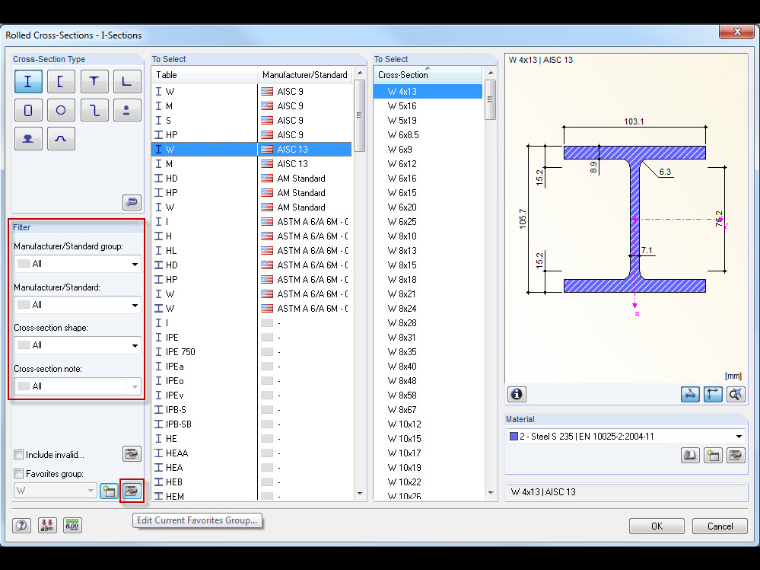The height and width of the screenshot is (570, 760).
Task: Click scrollbar thumb of table list
Action: pyautogui.click(x=360, y=115)
